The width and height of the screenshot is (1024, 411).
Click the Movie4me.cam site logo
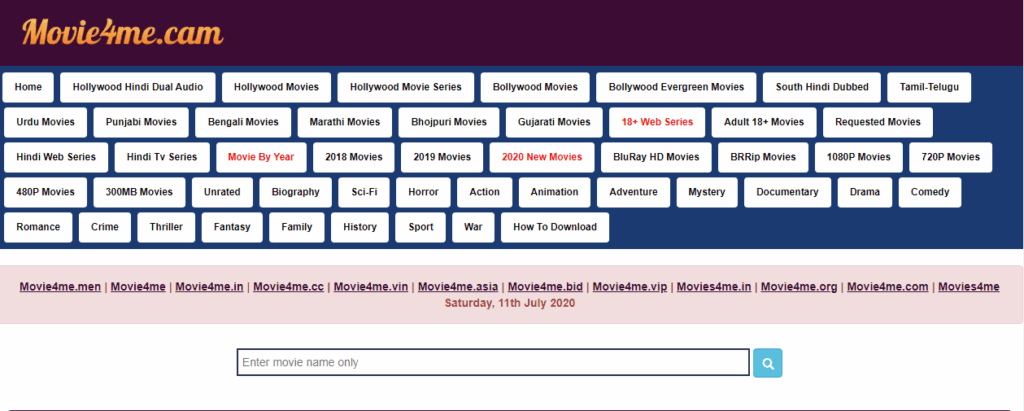click(x=122, y=33)
